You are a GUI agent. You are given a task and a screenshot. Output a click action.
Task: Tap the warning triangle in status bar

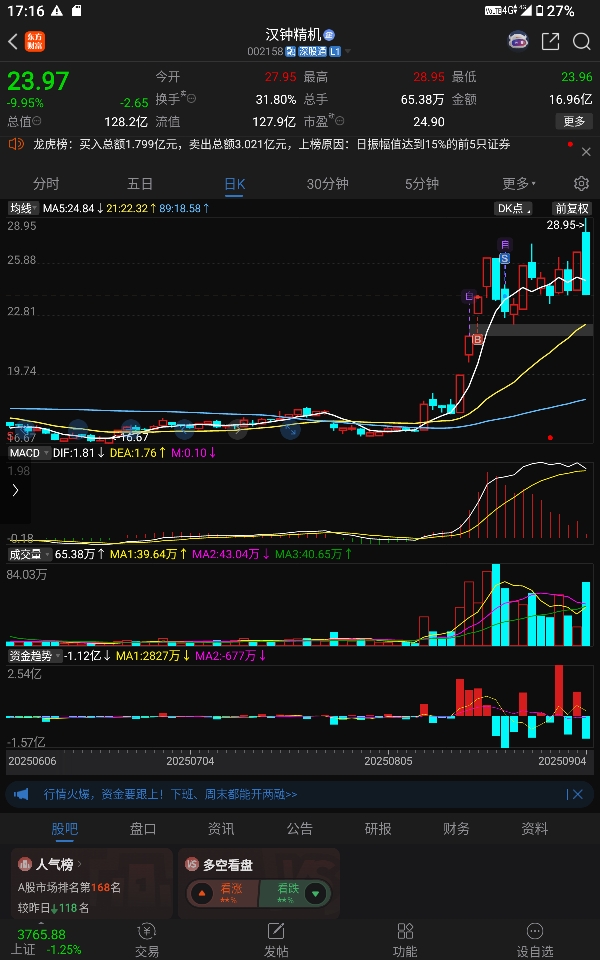(x=57, y=11)
